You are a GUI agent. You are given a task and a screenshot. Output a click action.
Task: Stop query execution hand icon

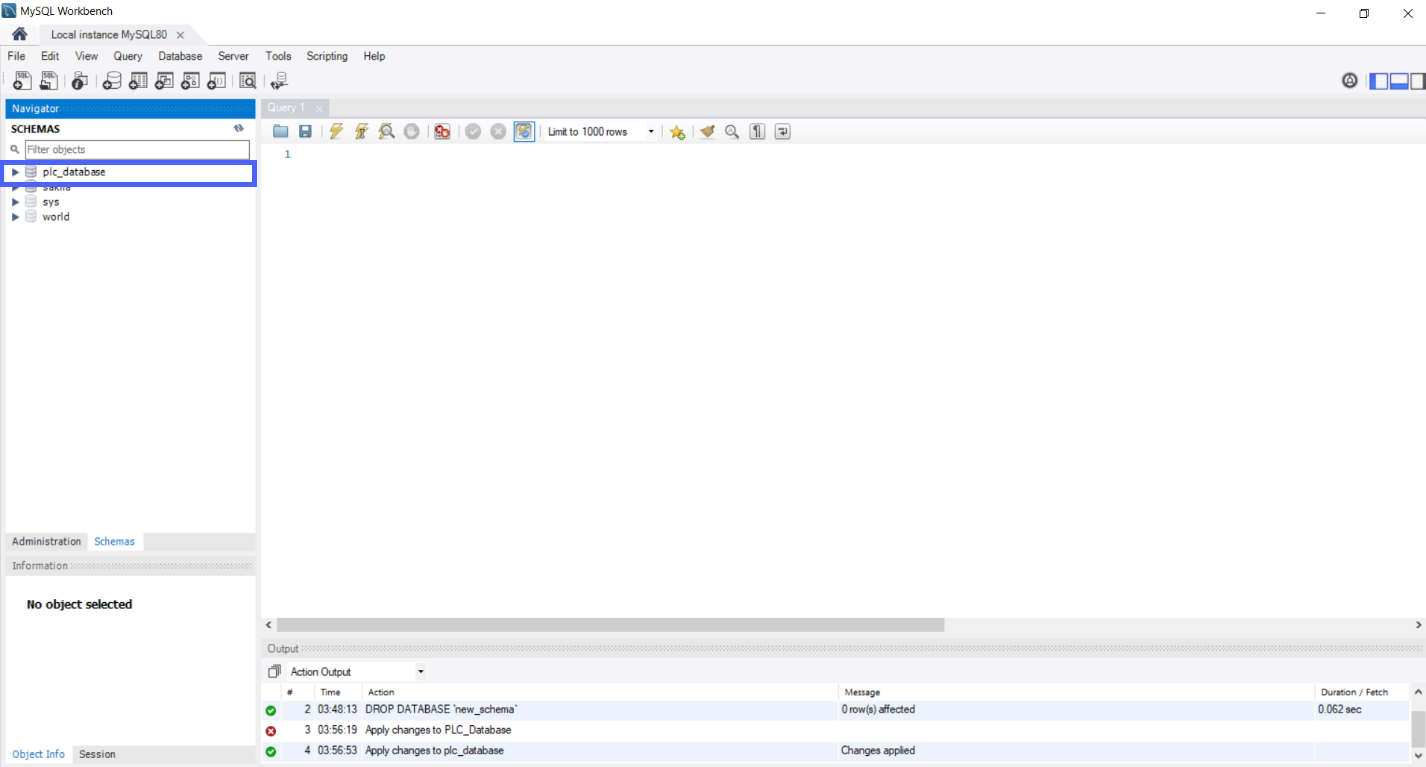tap(411, 132)
